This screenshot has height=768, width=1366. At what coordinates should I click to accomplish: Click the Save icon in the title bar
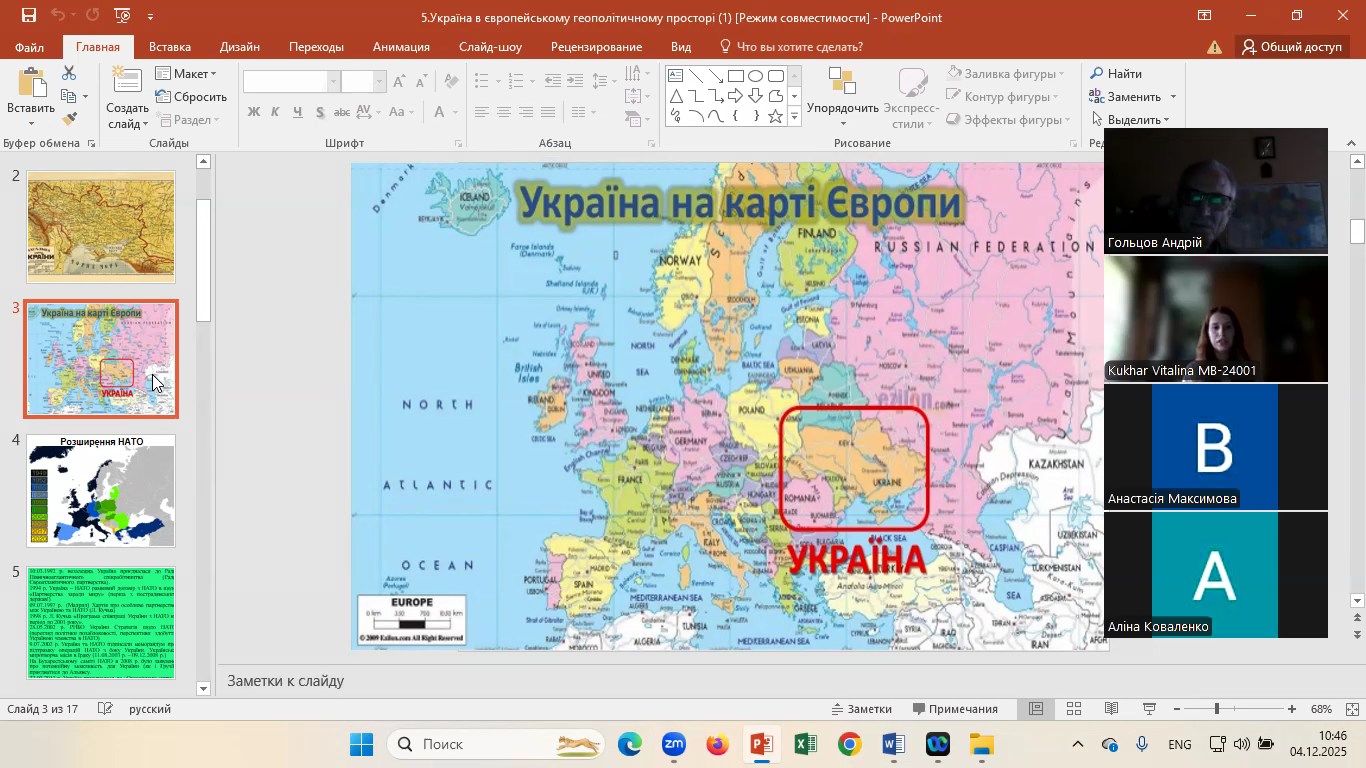click(x=29, y=16)
